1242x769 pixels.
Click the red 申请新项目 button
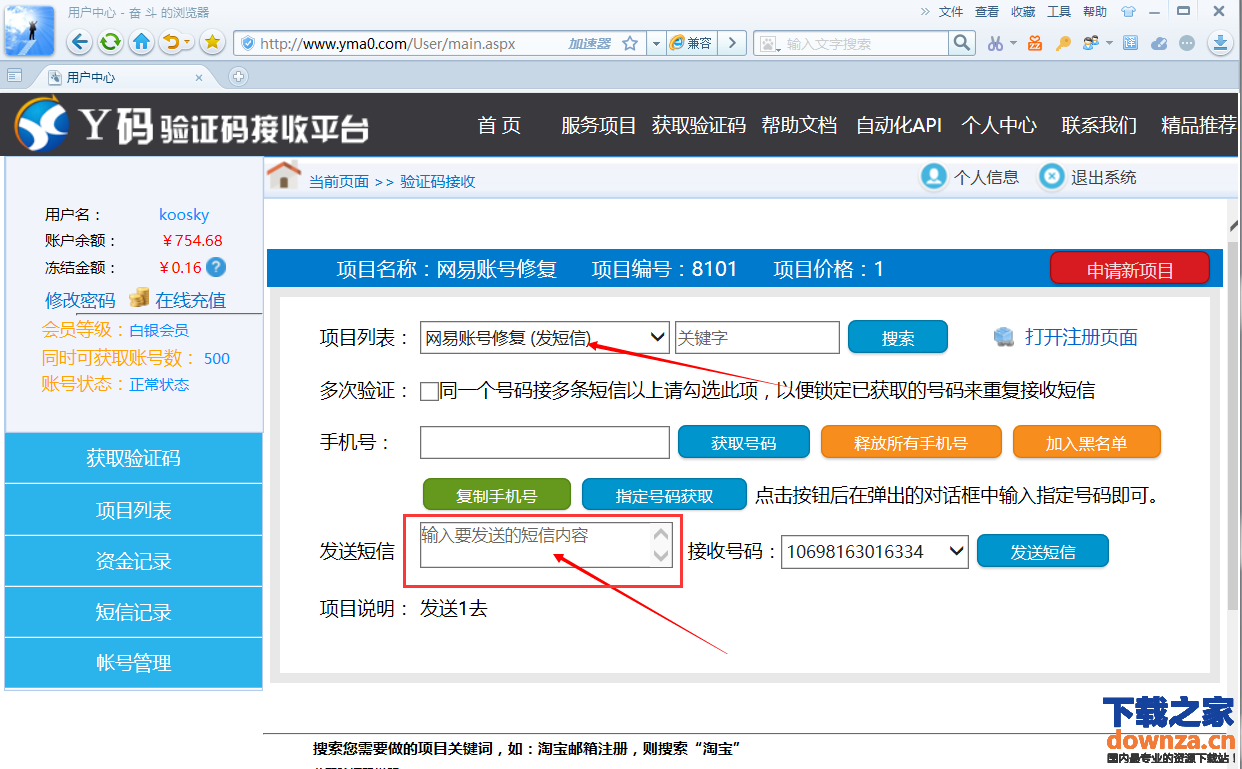point(1130,270)
